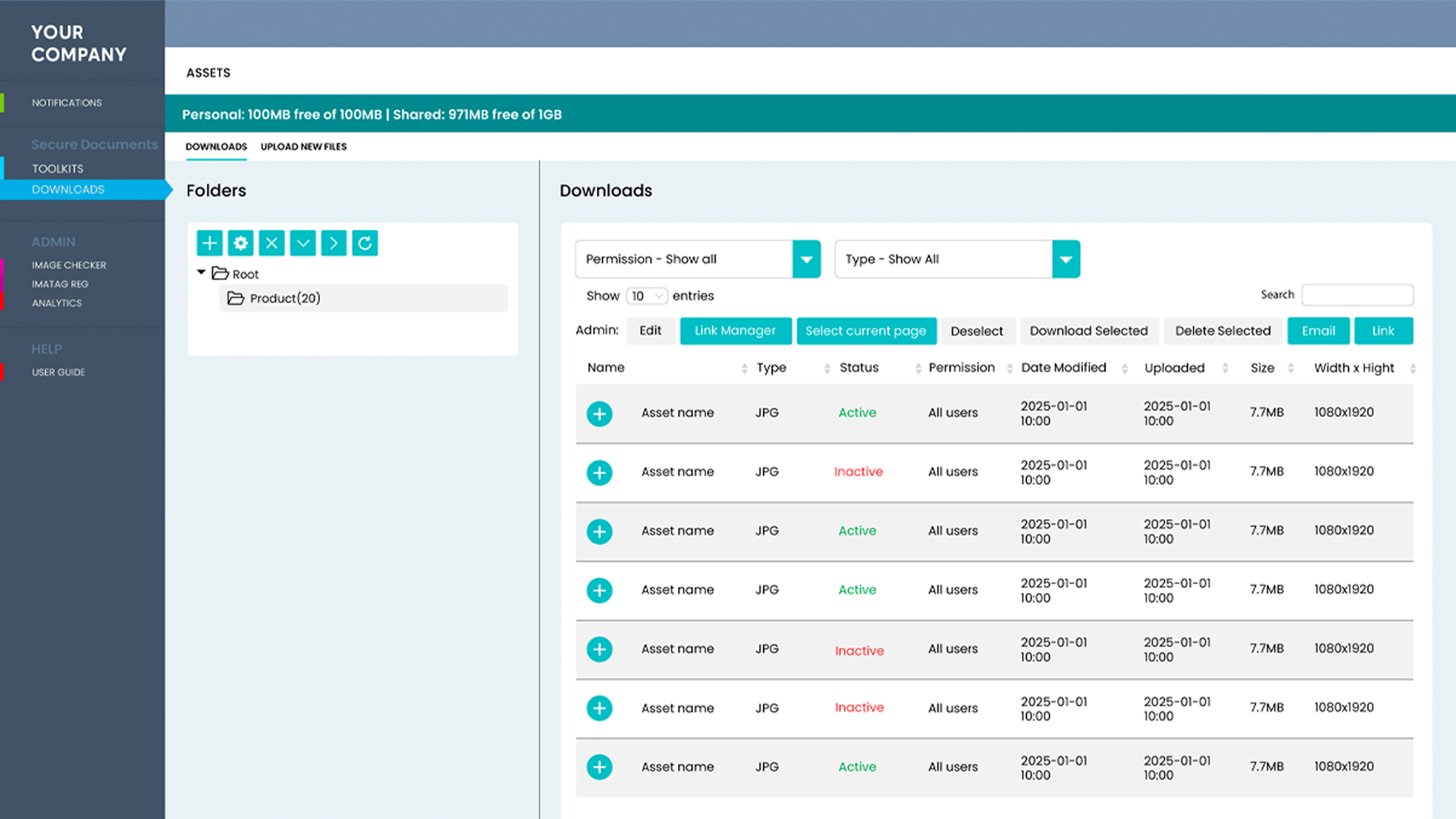The width and height of the screenshot is (1456, 819).
Task: Click the add folder plus icon
Action: click(209, 243)
